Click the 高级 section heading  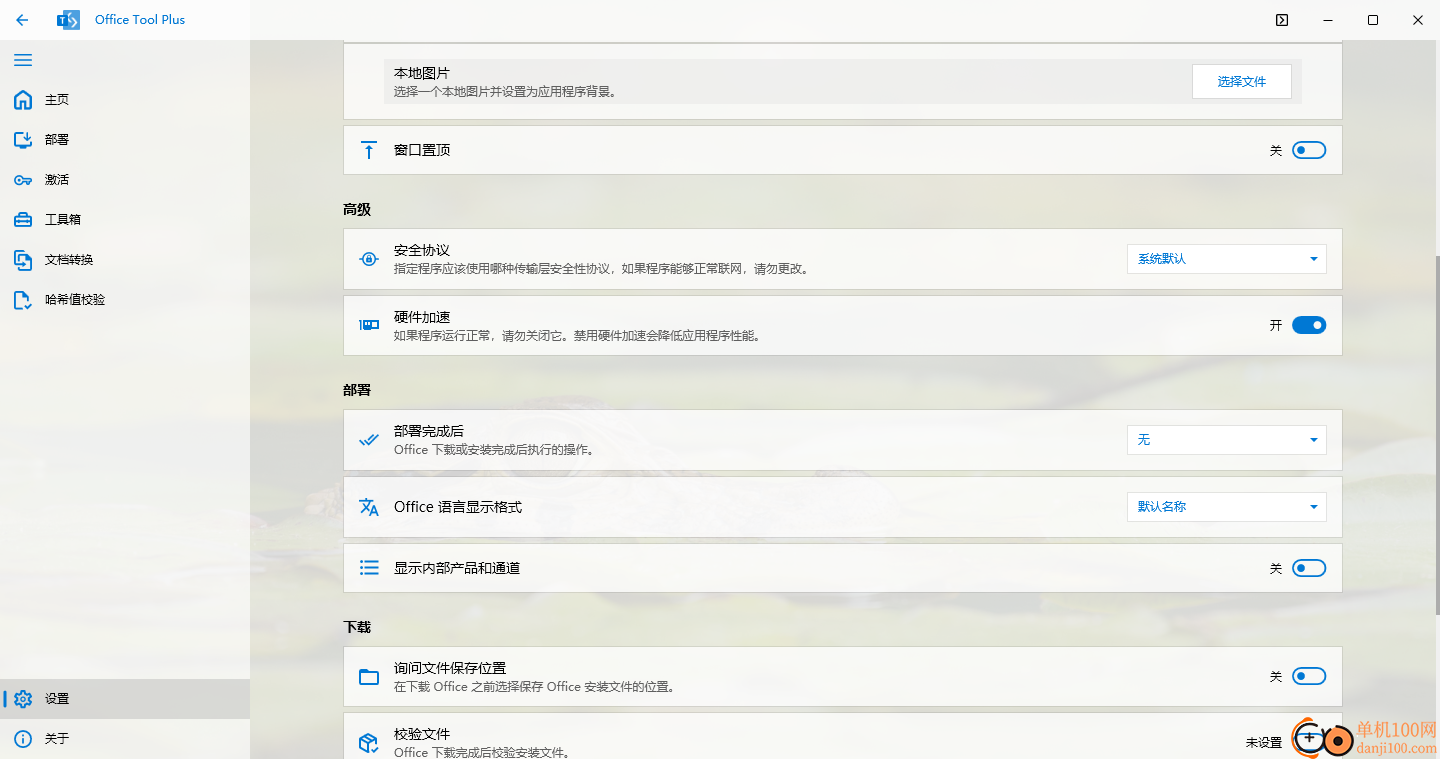pyautogui.click(x=357, y=210)
